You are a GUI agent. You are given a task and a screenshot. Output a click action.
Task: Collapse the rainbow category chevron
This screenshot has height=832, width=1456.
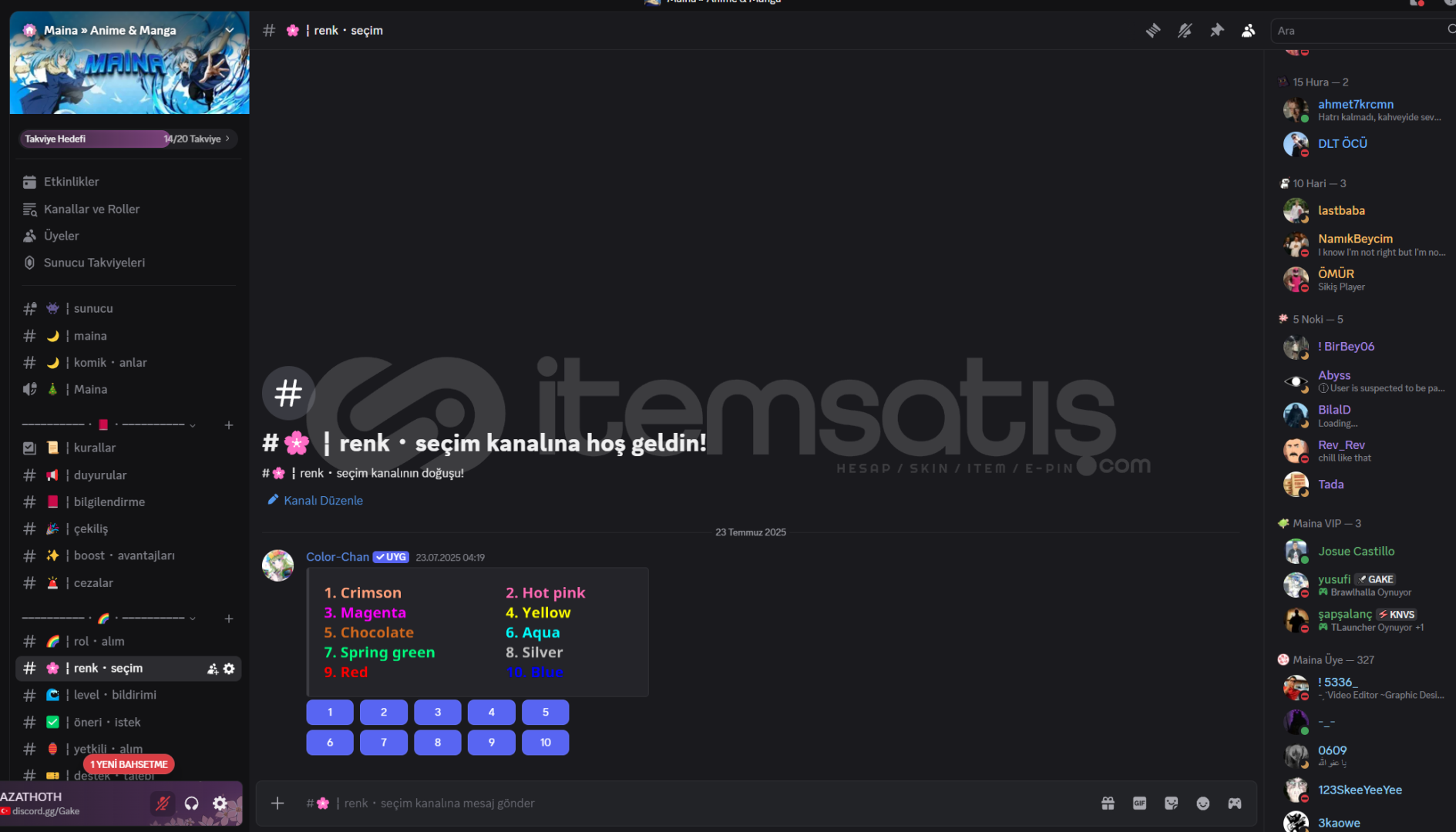[x=193, y=619]
